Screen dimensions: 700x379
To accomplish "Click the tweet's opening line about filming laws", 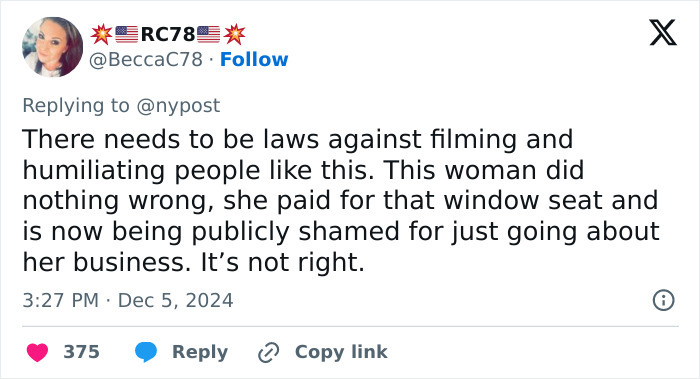I will pyautogui.click(x=298, y=139).
